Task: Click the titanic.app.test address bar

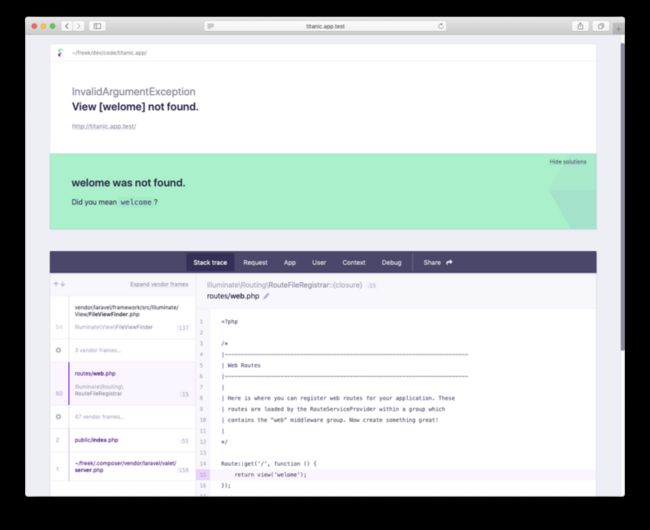Action: tap(325, 26)
